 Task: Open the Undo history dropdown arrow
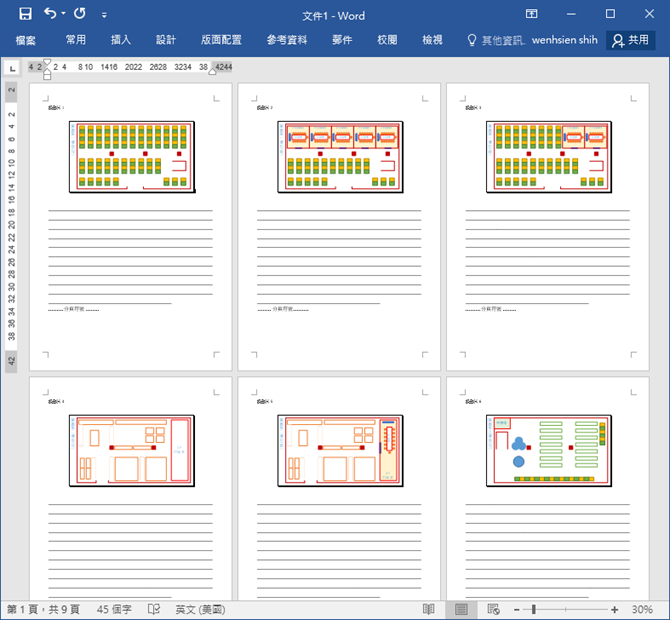tap(63, 14)
